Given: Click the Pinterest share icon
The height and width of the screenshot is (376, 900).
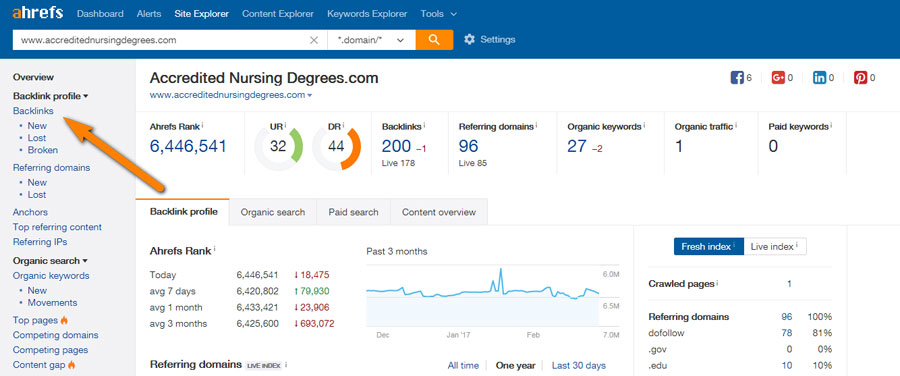Looking at the screenshot, I should (x=860, y=77).
